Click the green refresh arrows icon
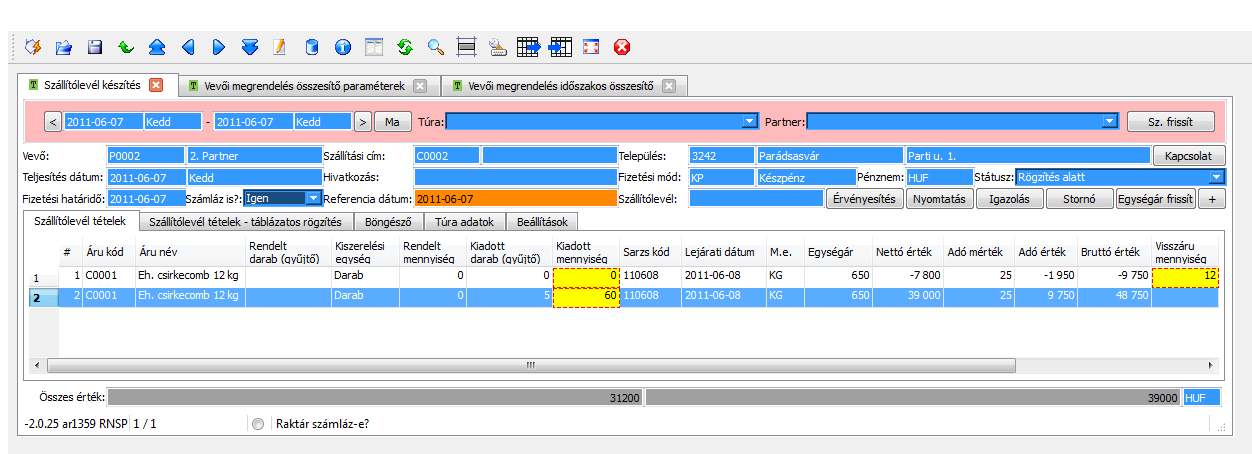The height and width of the screenshot is (454, 1252). point(404,46)
